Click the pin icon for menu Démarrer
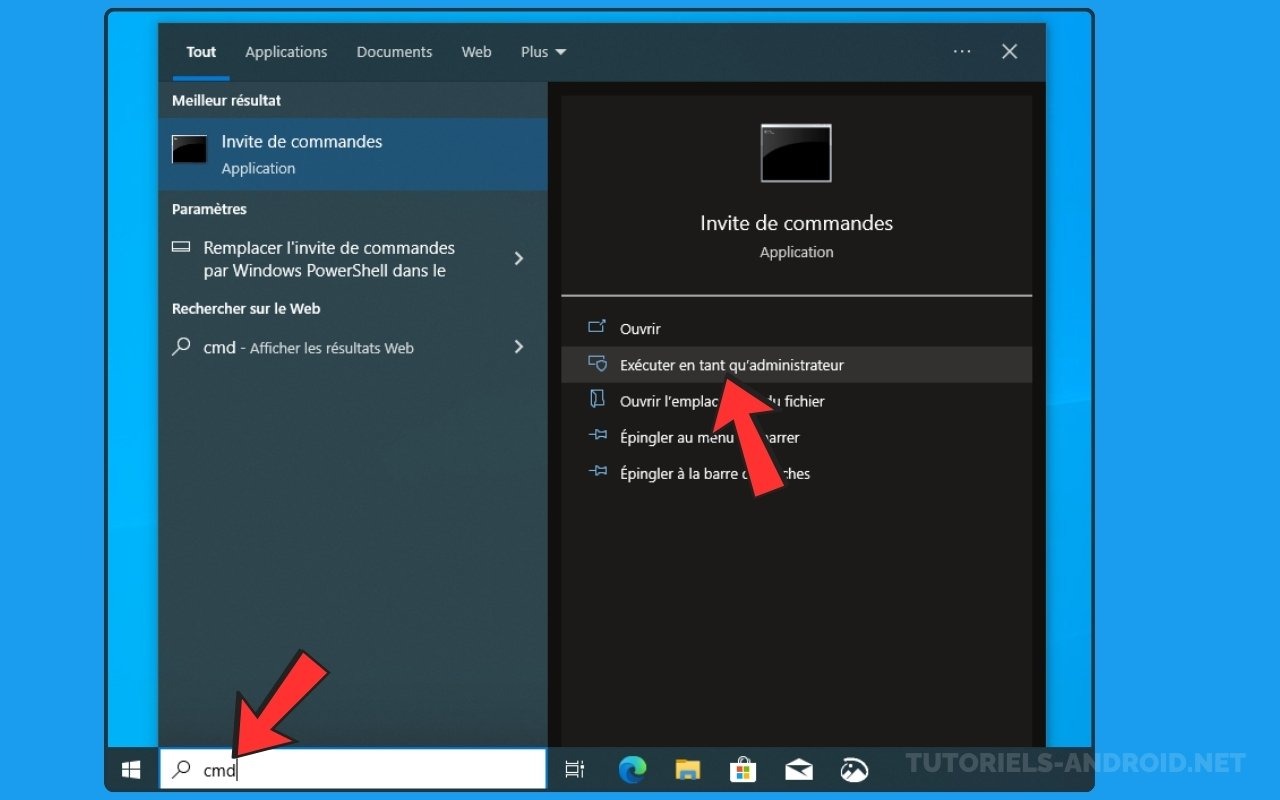This screenshot has height=800, width=1280. 597,435
